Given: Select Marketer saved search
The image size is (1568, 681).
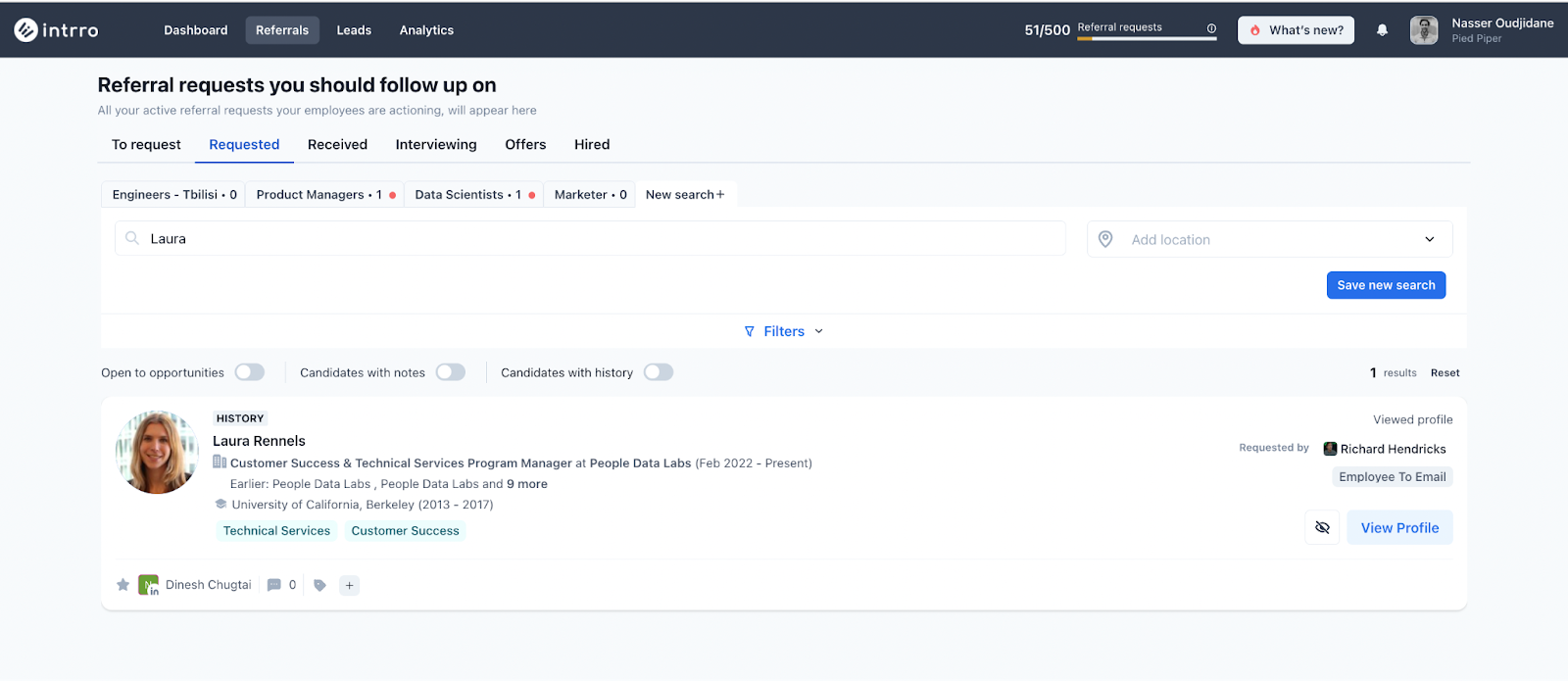Looking at the screenshot, I should pyautogui.click(x=590, y=194).
